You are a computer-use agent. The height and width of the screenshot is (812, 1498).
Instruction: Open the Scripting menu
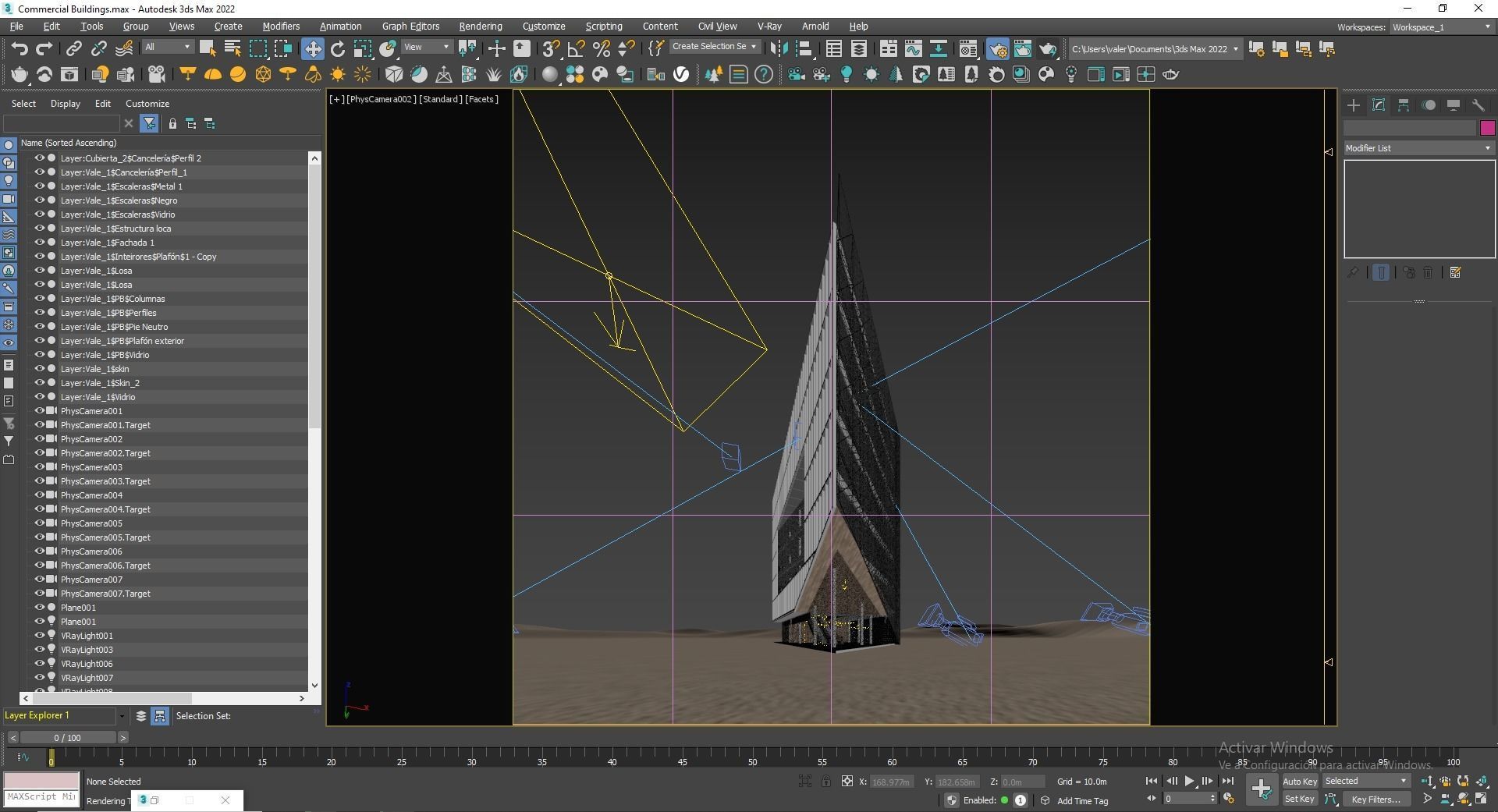click(x=604, y=27)
